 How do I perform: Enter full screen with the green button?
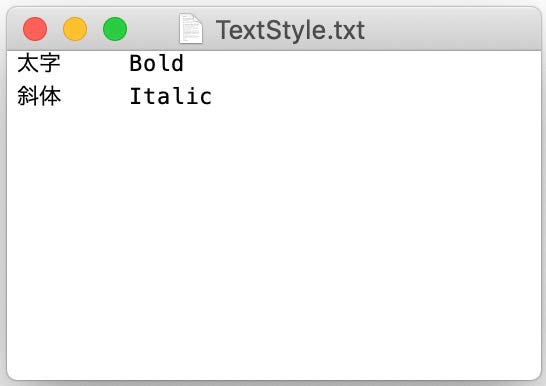[115, 29]
